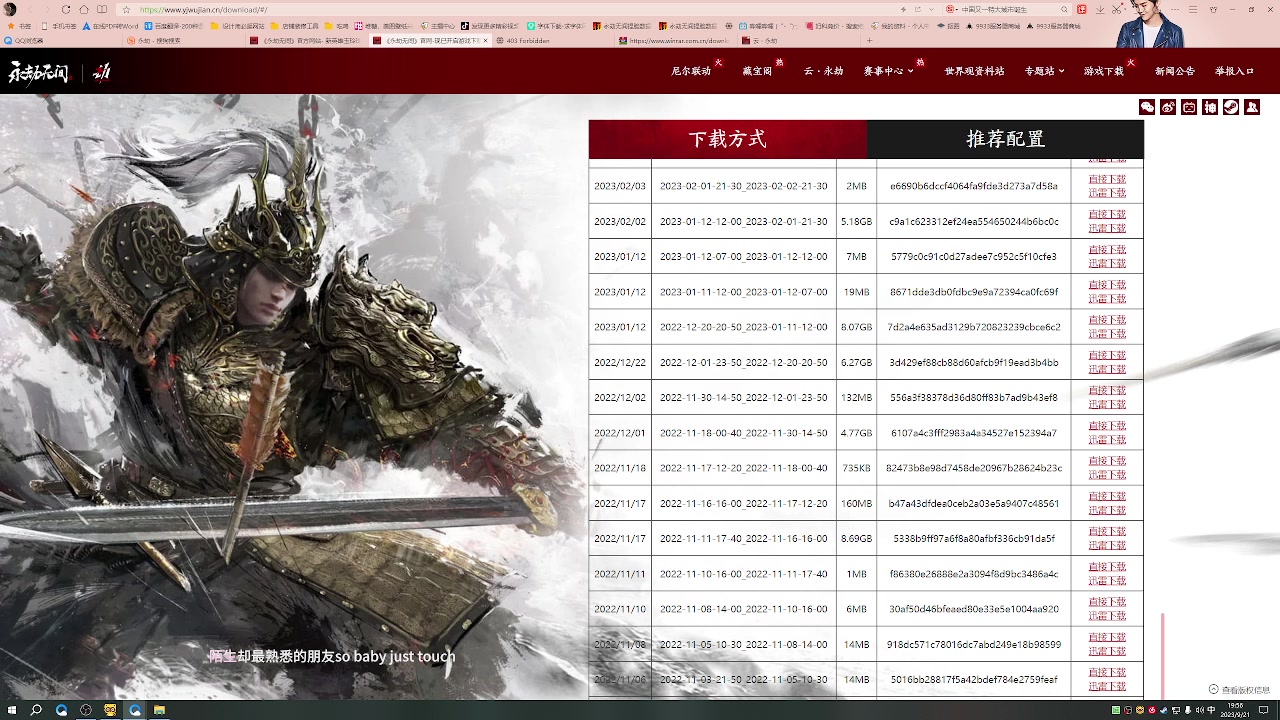The height and width of the screenshot is (720, 1280).
Task: Open the 尼尔联动 nav item
Action: [691, 71]
